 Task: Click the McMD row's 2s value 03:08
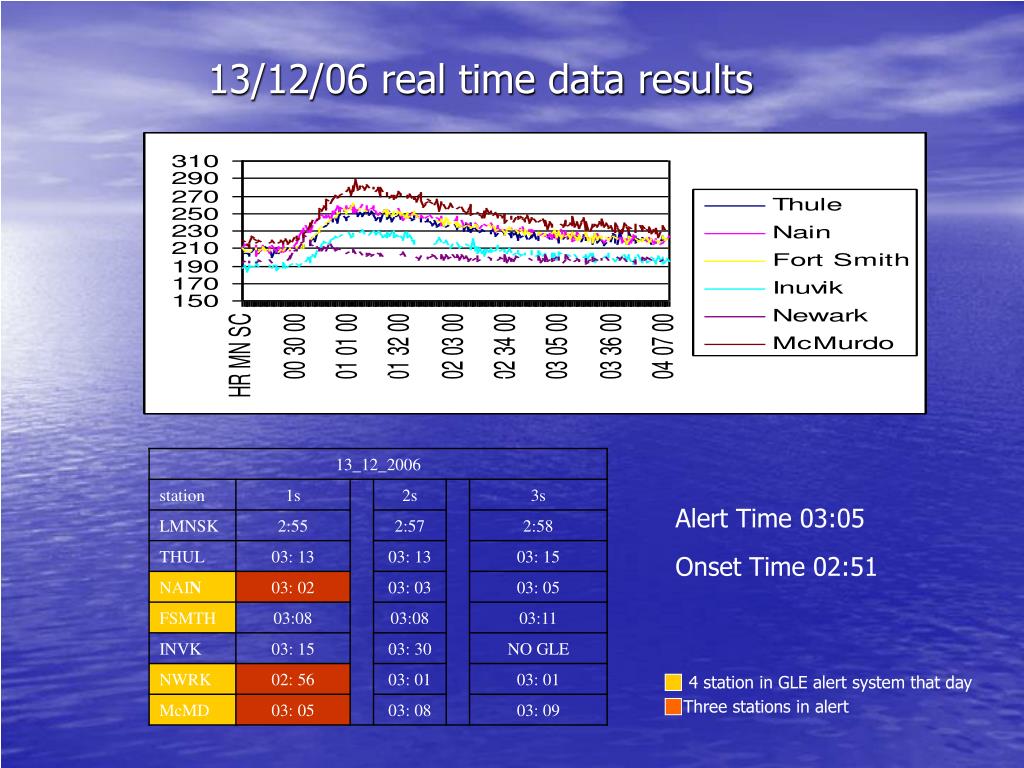pyautogui.click(x=409, y=710)
